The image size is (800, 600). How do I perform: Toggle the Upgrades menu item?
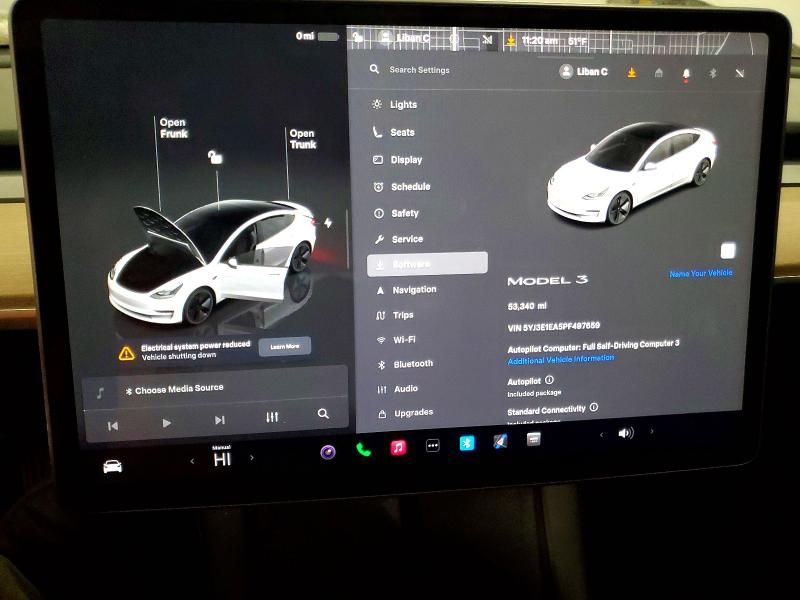tap(378, 412)
